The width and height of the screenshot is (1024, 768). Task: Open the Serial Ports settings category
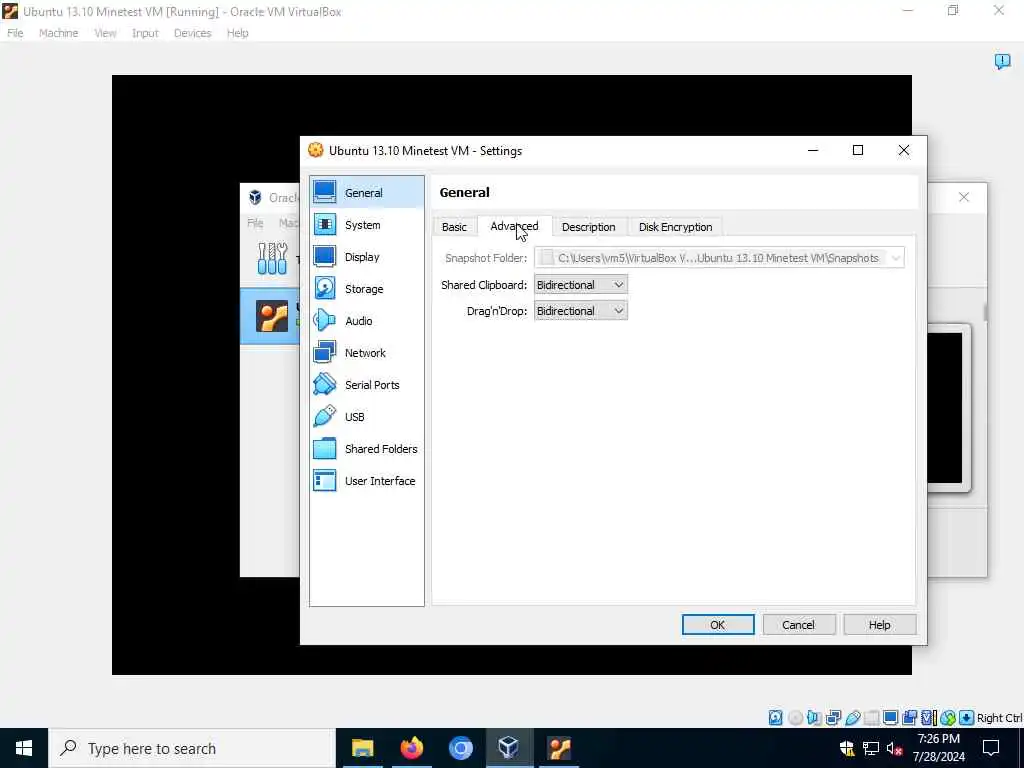tap(366, 385)
